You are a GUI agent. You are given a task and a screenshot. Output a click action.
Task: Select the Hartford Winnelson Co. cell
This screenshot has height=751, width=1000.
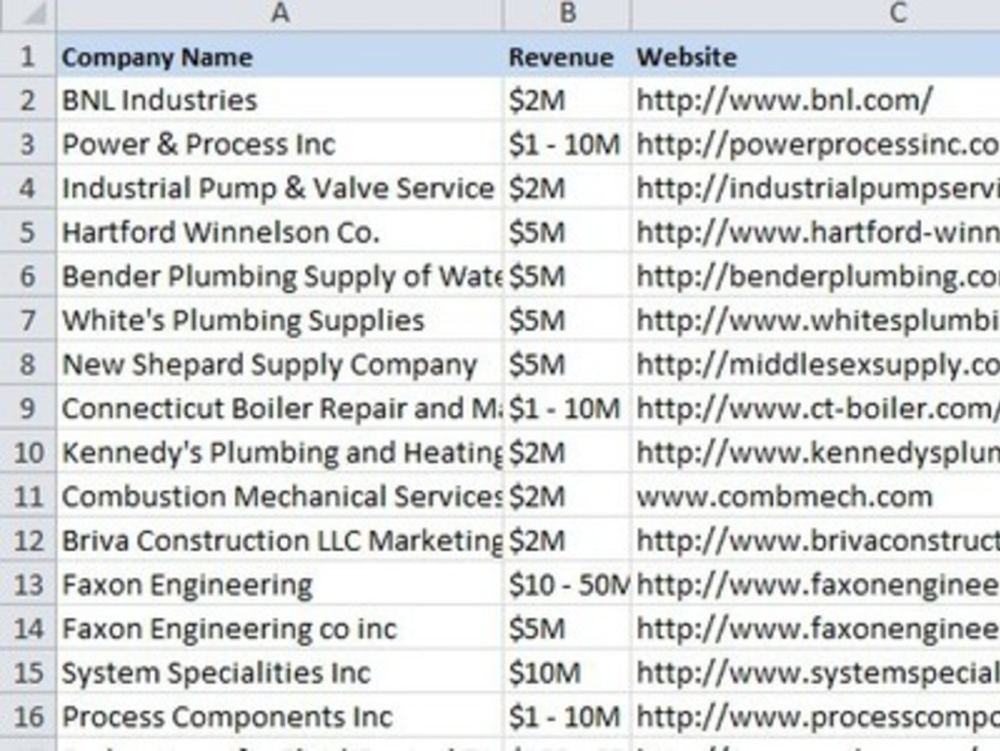280,232
